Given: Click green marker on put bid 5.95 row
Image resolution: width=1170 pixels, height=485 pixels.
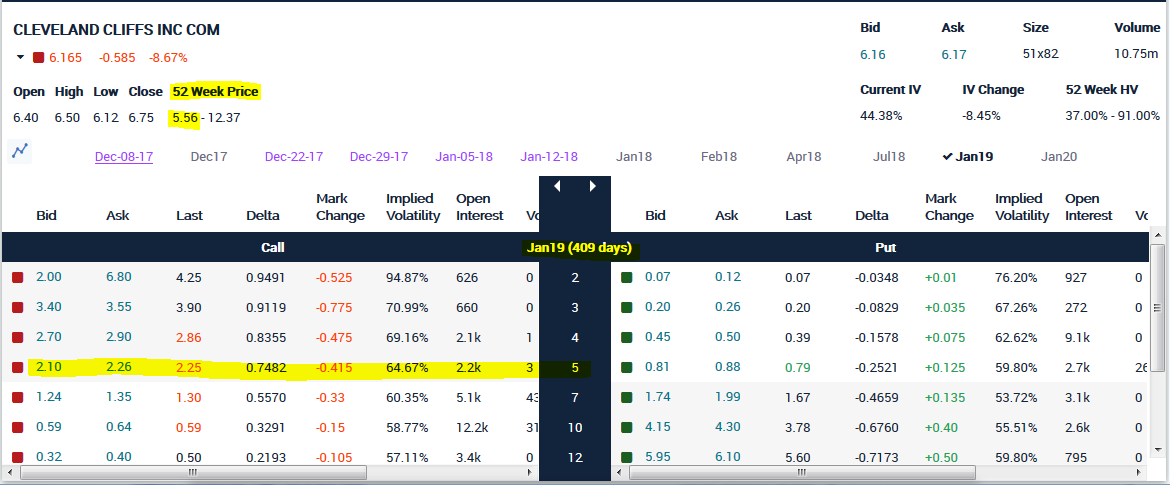Looking at the screenshot, I should point(627,457).
